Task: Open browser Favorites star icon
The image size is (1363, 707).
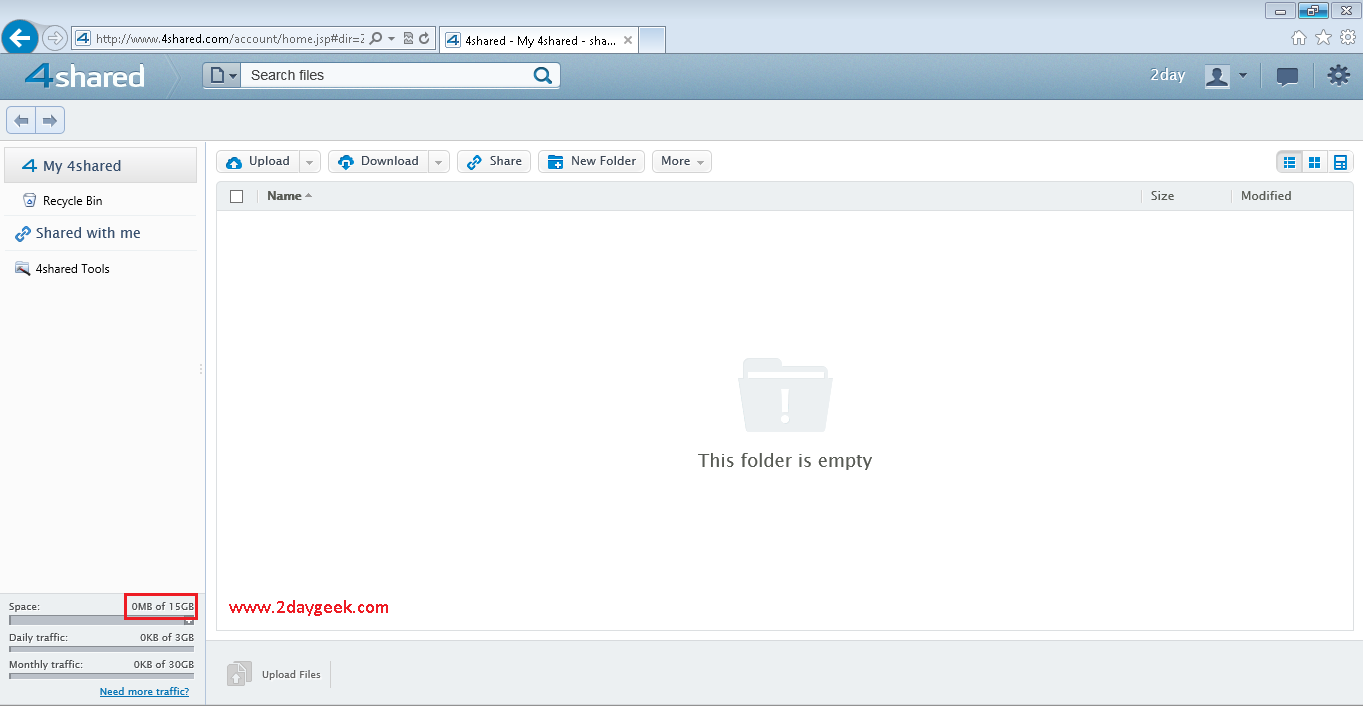Action: [1323, 38]
